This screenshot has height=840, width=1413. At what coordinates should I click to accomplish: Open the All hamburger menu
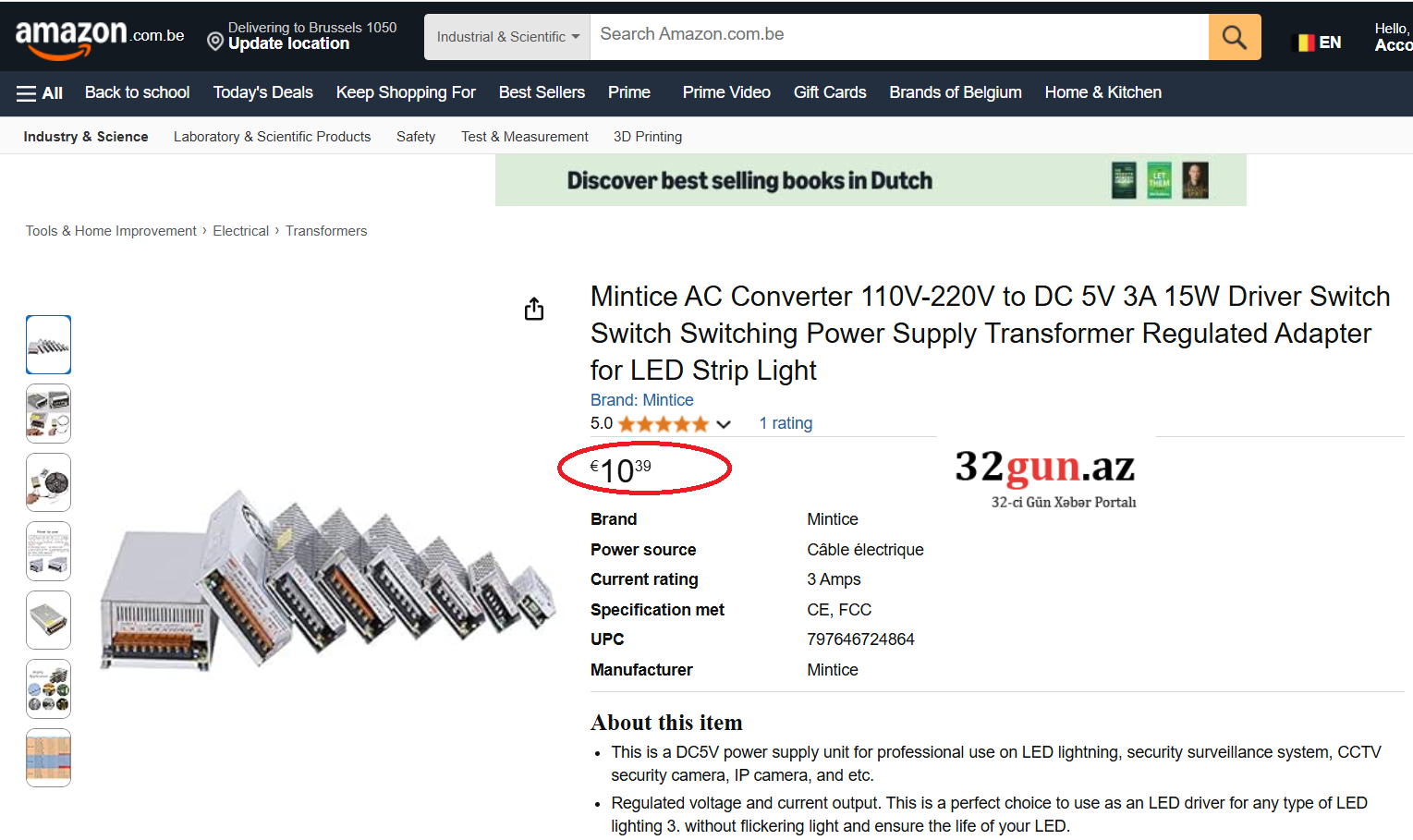pyautogui.click(x=40, y=93)
